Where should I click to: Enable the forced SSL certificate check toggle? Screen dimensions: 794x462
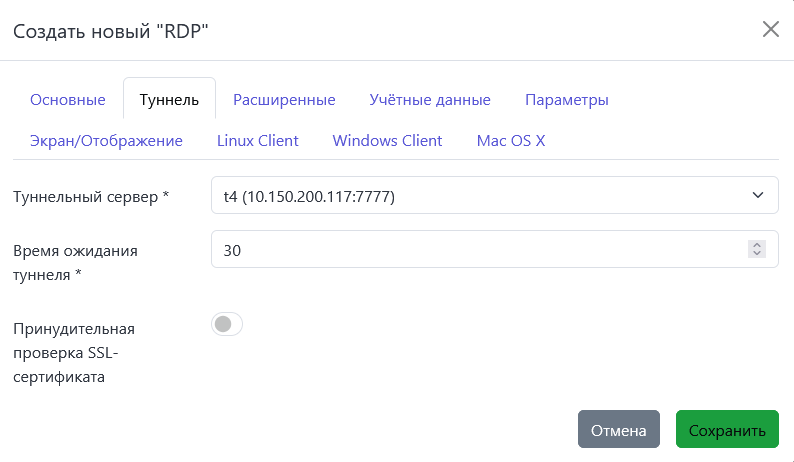point(227,324)
